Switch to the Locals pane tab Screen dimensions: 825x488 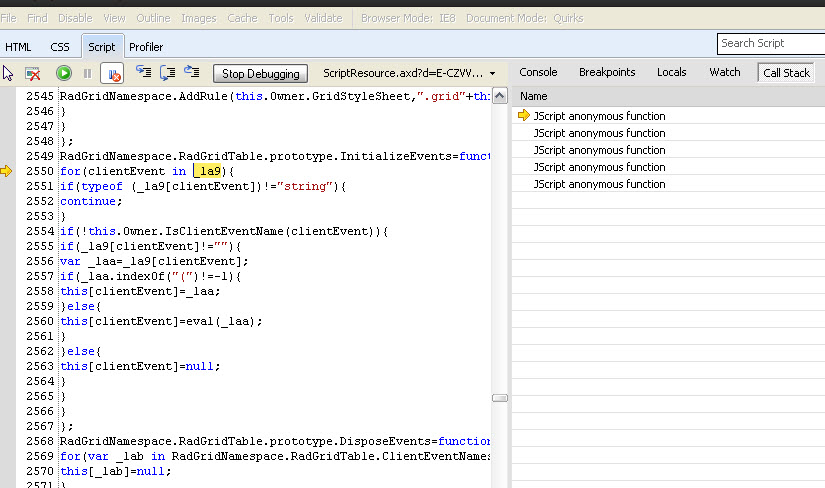point(672,72)
